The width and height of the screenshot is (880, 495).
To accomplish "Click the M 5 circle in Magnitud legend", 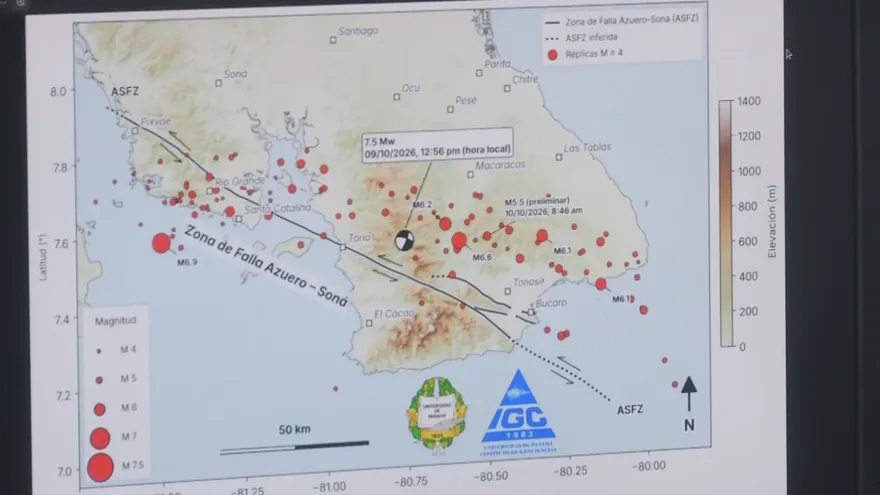I will (99, 380).
